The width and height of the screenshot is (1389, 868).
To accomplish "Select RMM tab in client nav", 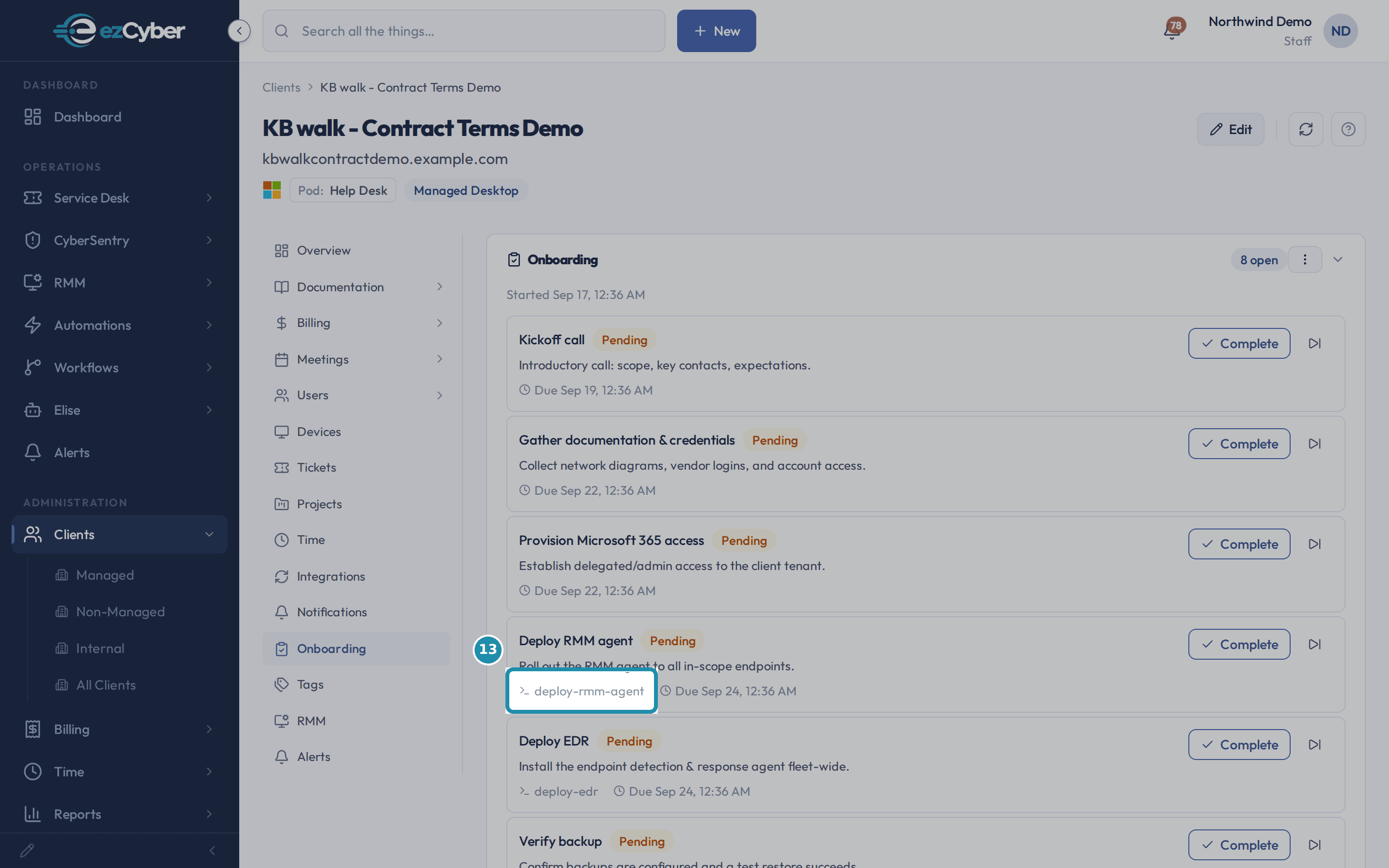I will [356, 720].
